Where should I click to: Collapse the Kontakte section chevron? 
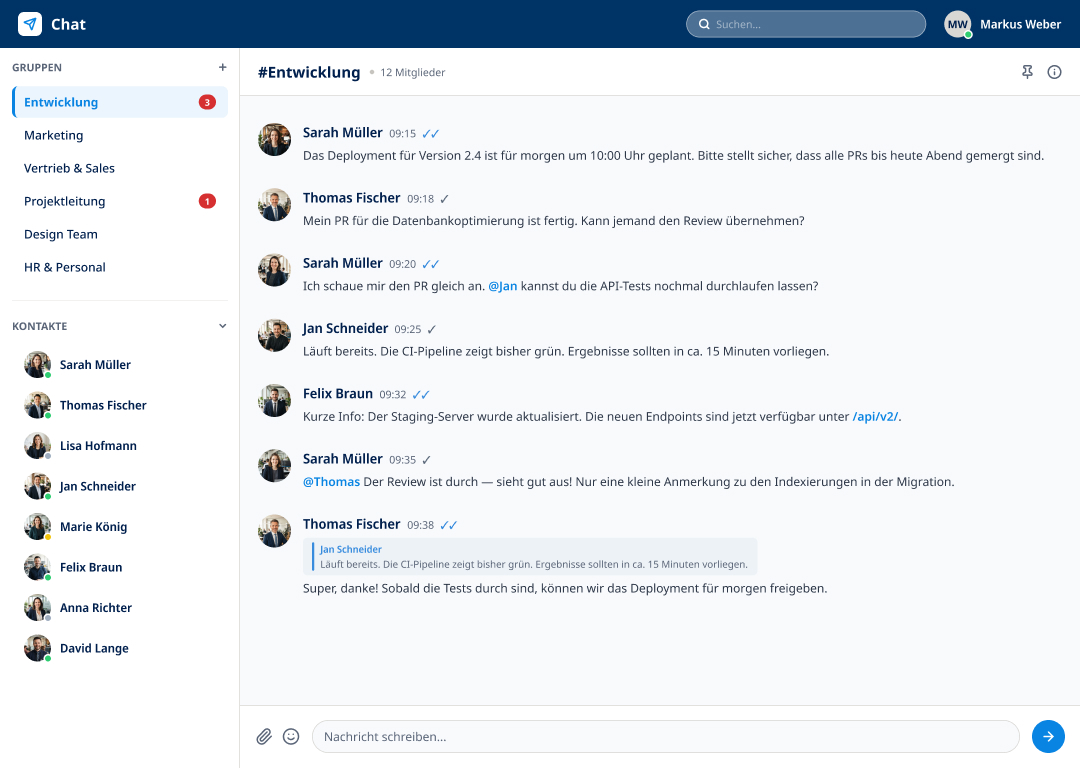222,326
